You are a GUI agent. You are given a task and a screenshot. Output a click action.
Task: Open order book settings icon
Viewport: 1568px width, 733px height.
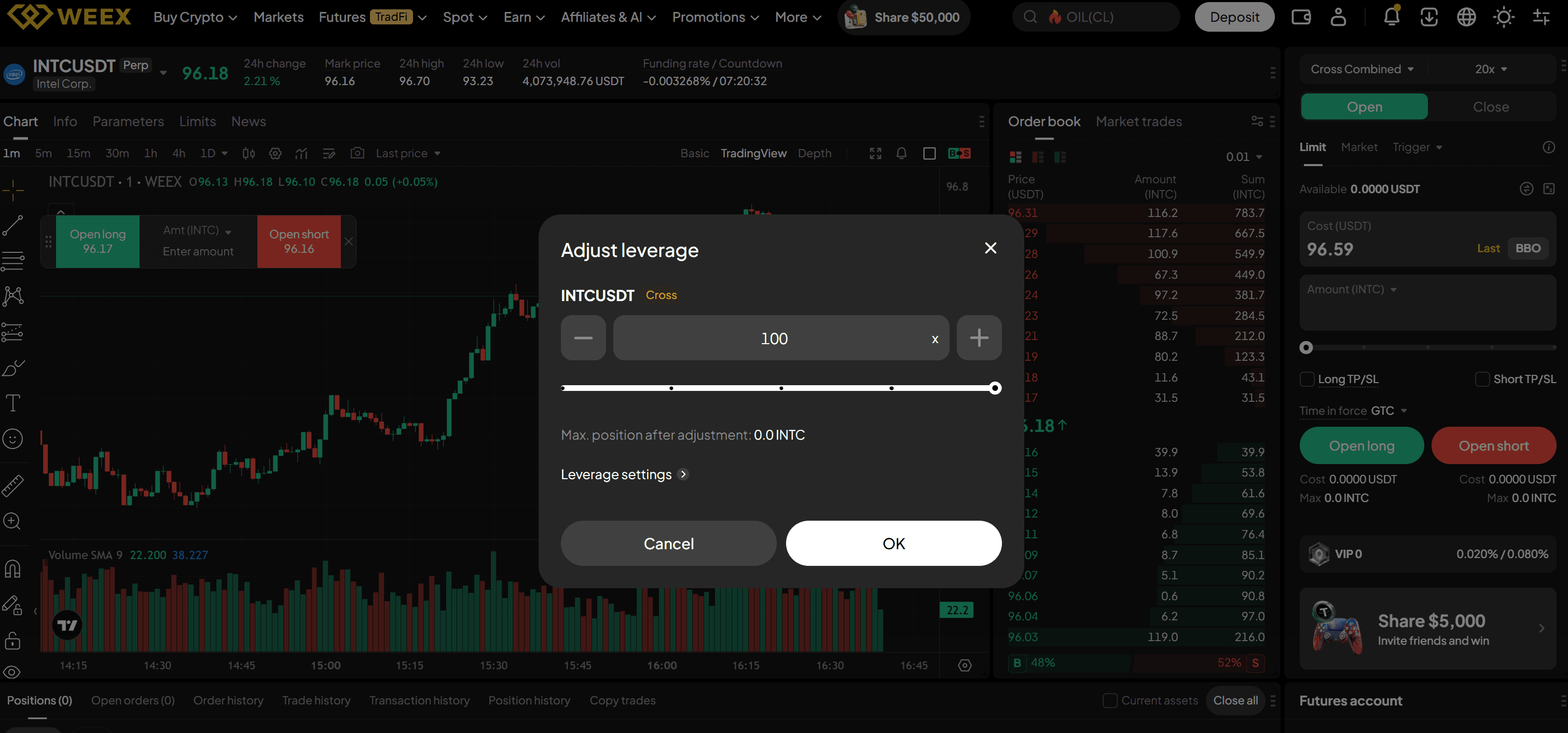tap(1257, 121)
